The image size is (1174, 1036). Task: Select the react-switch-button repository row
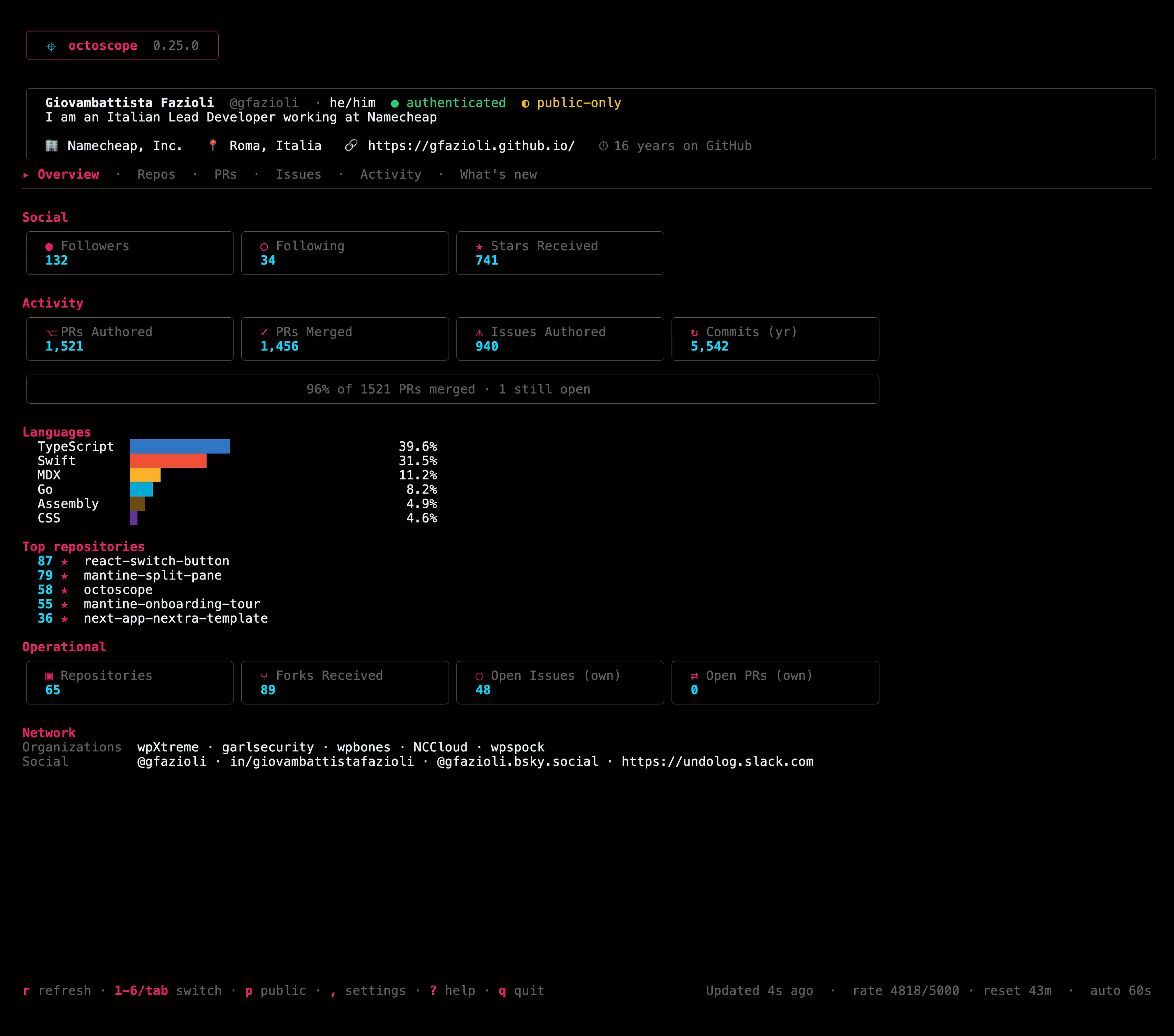click(134, 561)
